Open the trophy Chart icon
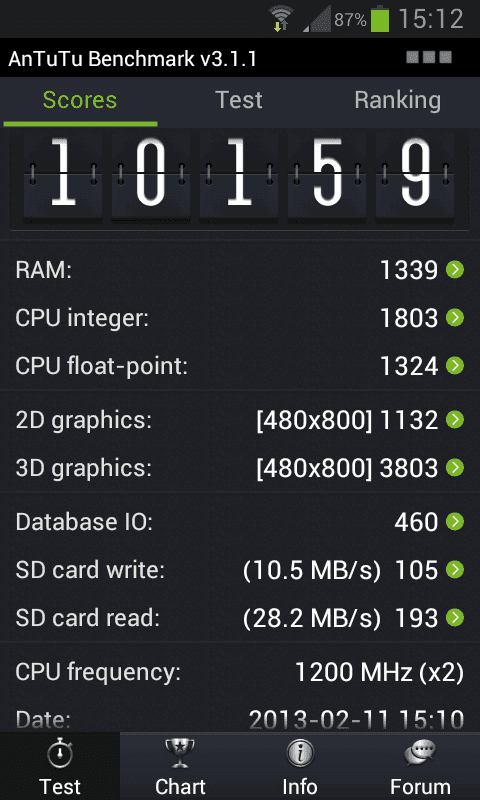The width and height of the screenshot is (480, 800). tap(180, 754)
